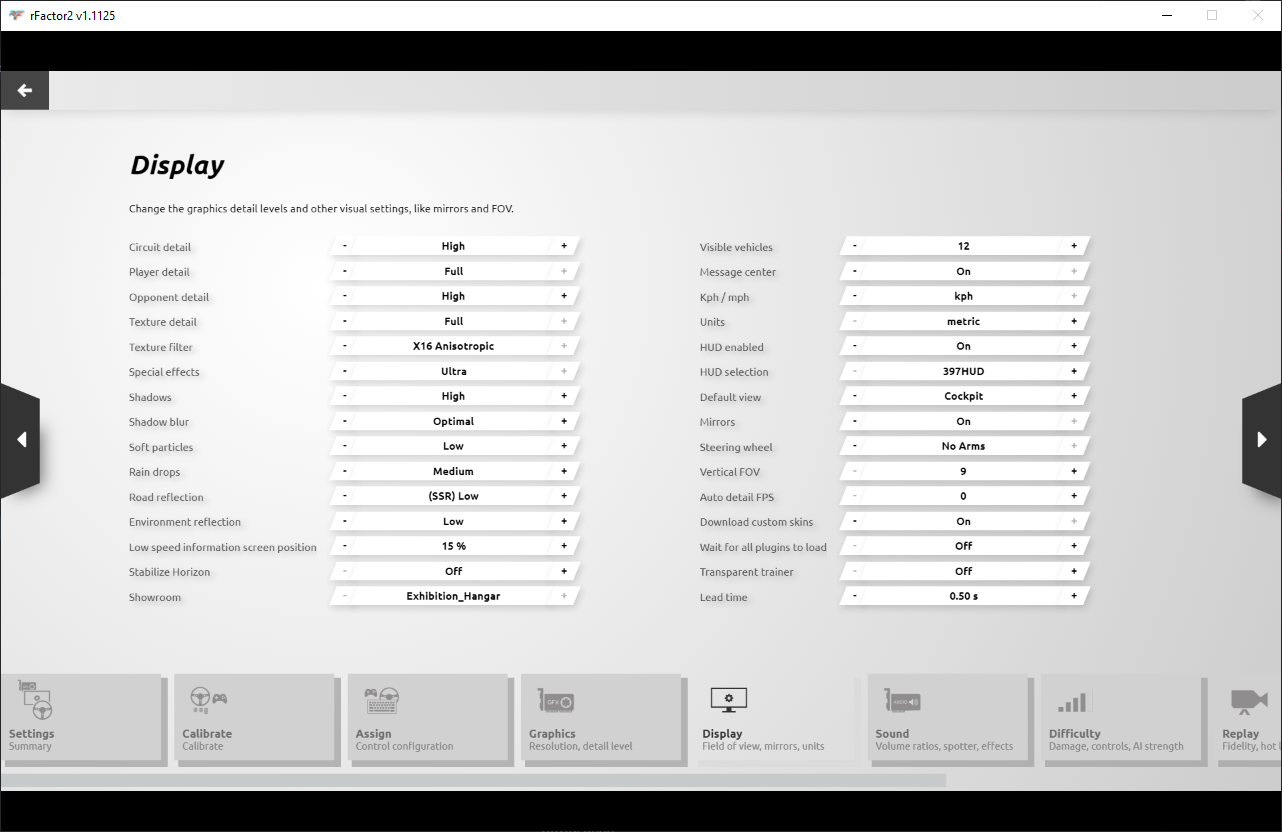
Task: Increase Shadows with plus
Action: [564, 396]
